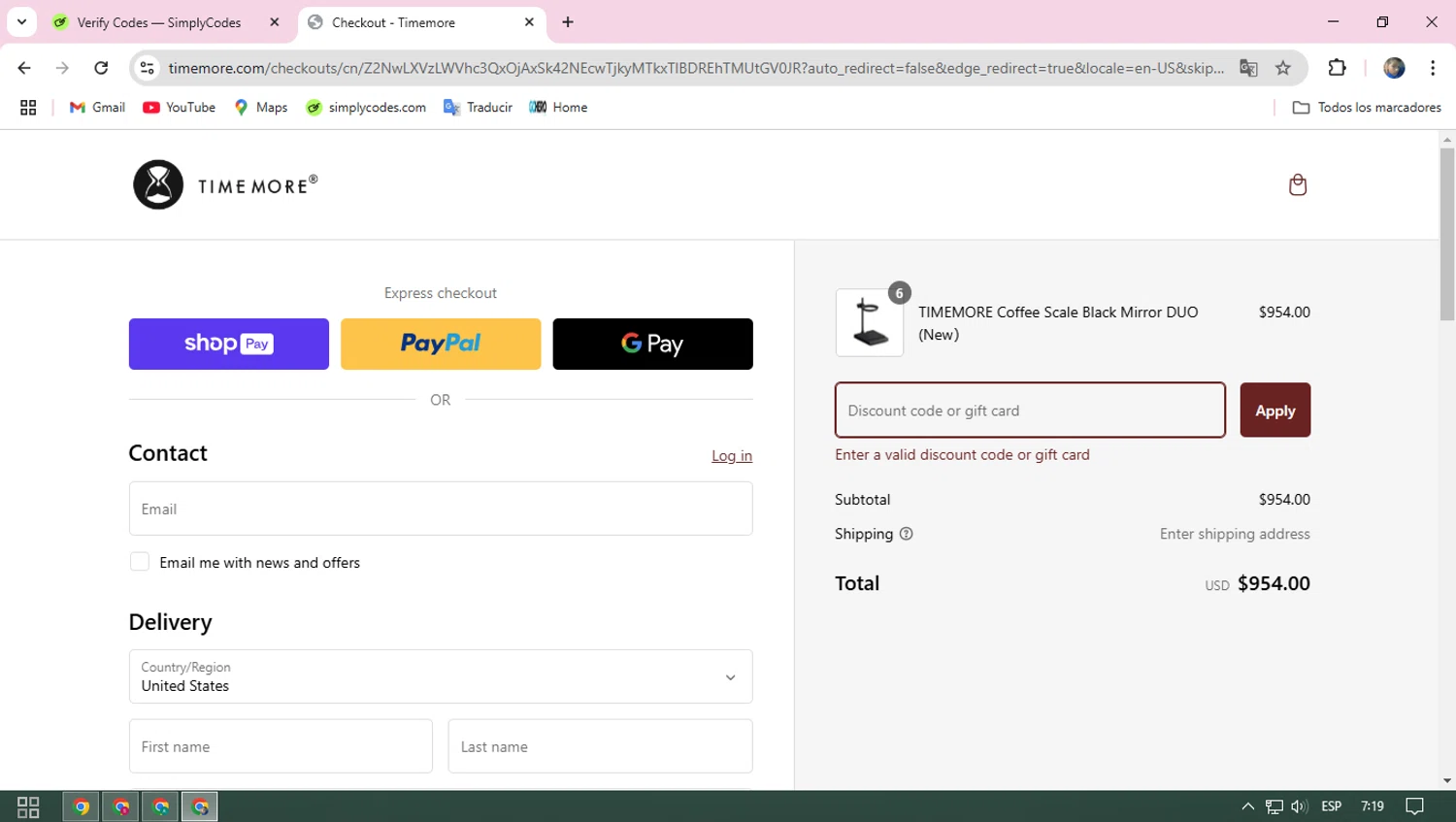The image size is (1456, 822).
Task: Expand the Country/Region dropdown
Action: pyautogui.click(x=441, y=676)
